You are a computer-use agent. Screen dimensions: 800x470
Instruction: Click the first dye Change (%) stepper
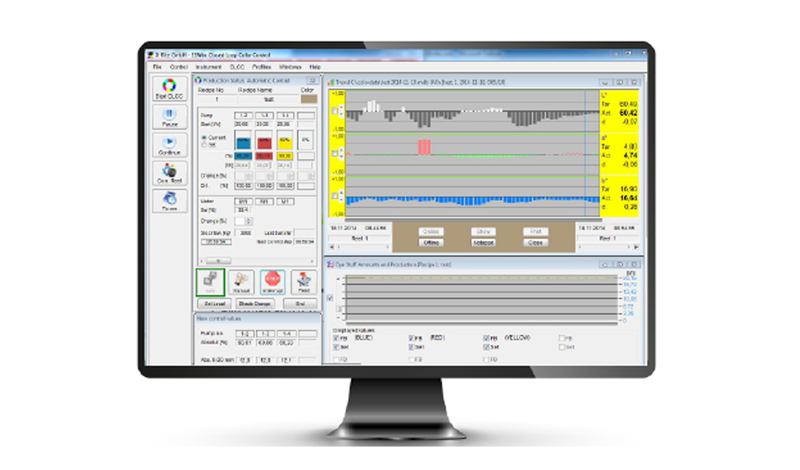coord(248,176)
